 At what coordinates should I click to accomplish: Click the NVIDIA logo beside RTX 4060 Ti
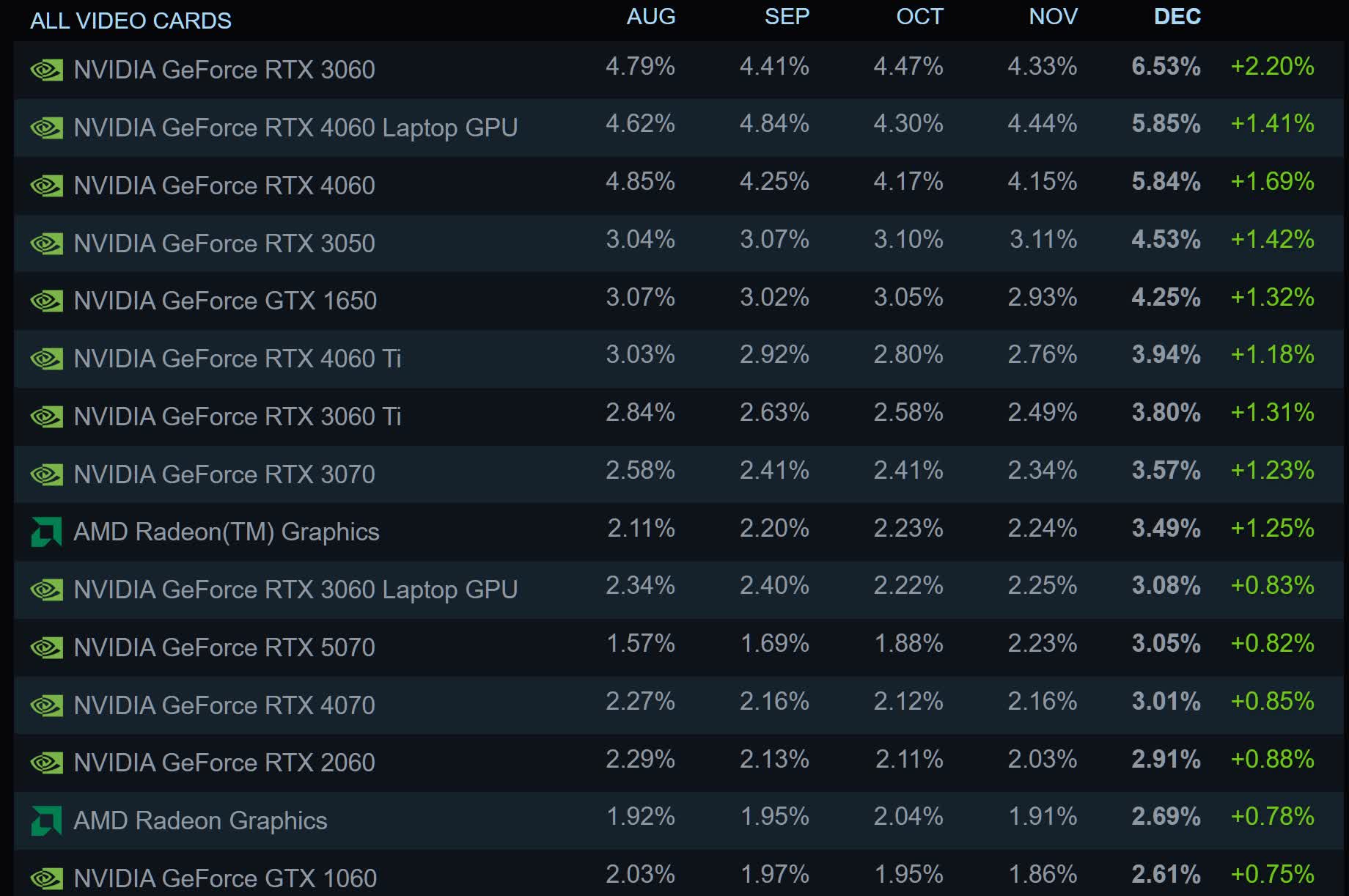coord(46,359)
